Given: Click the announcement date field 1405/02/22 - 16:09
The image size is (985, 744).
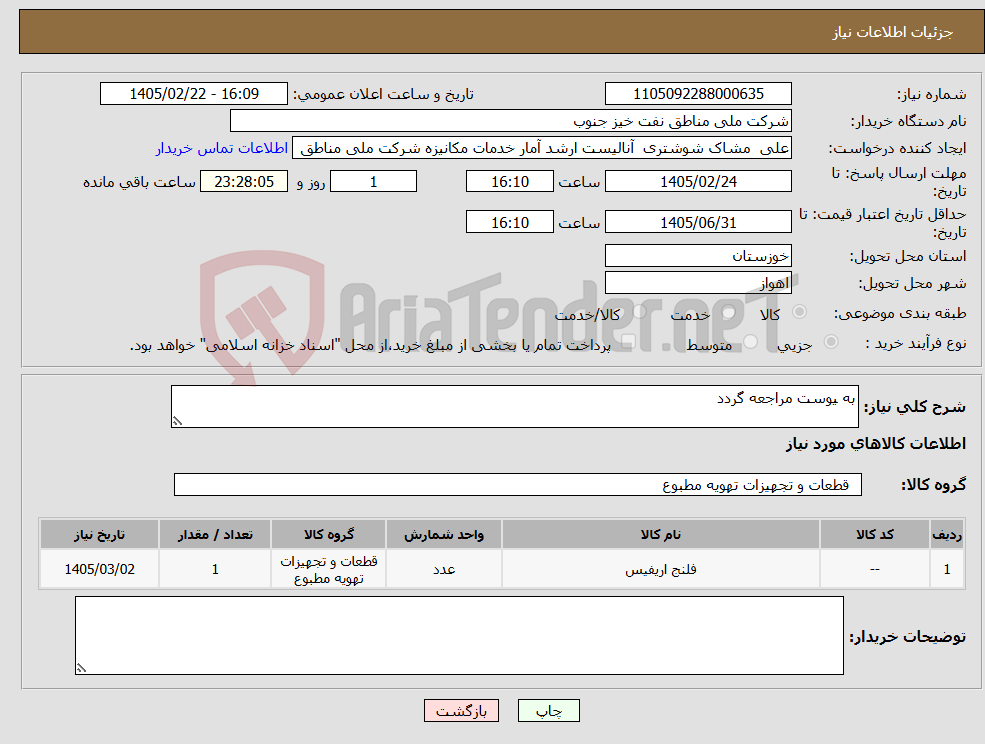Looking at the screenshot, I should [x=193, y=94].
